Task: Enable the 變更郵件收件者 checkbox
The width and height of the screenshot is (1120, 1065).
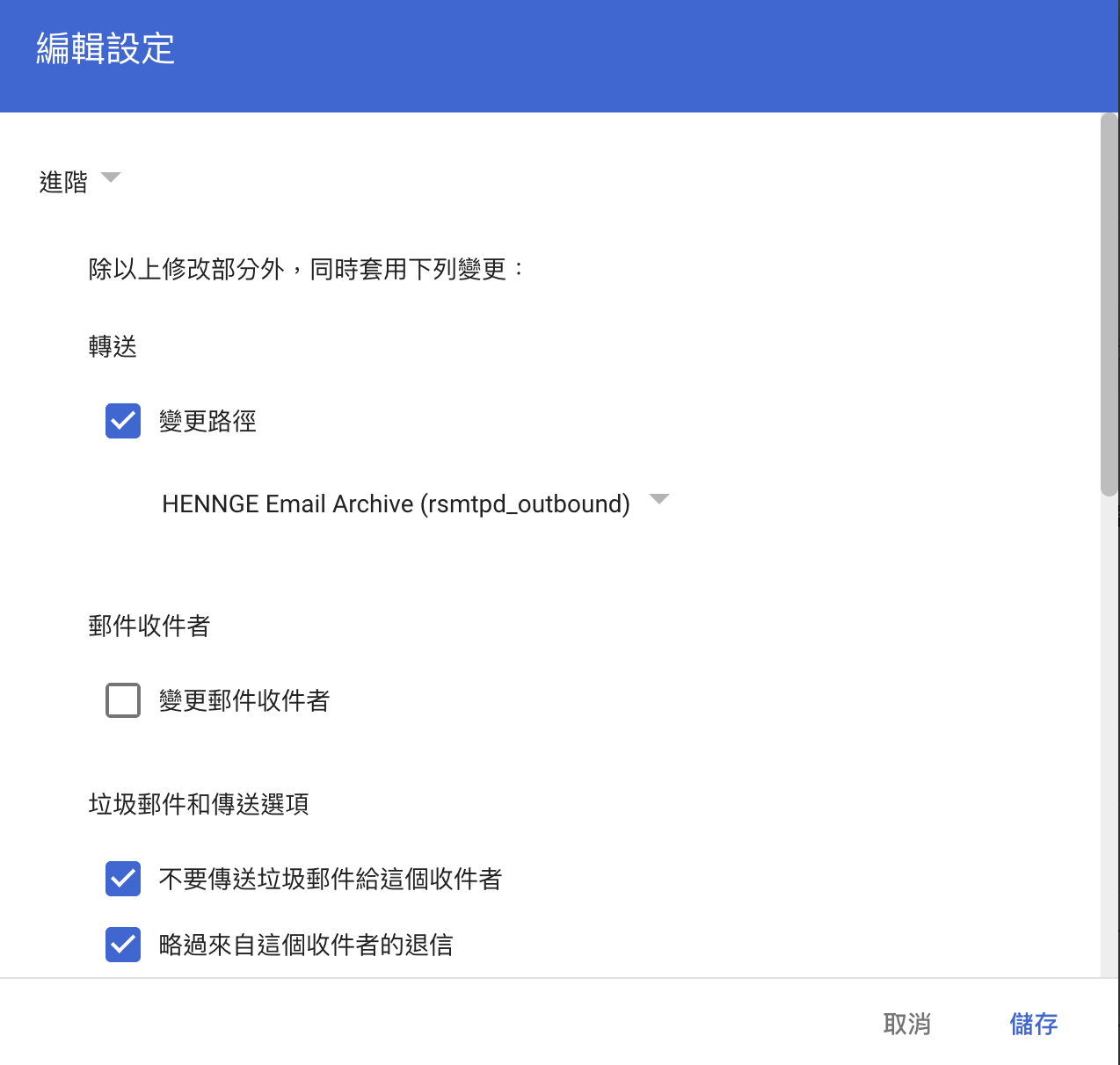Action: pyautogui.click(x=123, y=700)
